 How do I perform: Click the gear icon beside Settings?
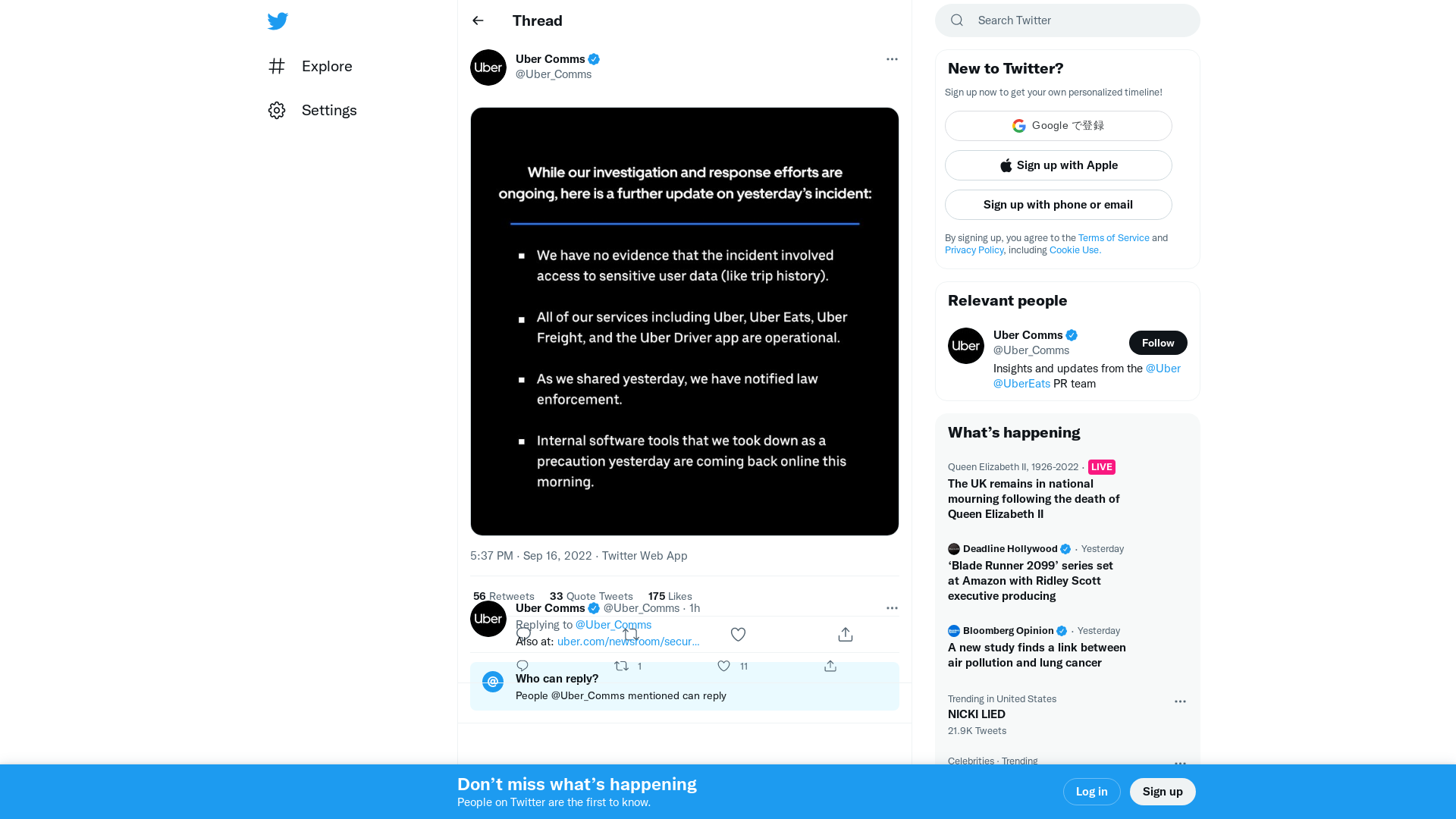(x=277, y=110)
